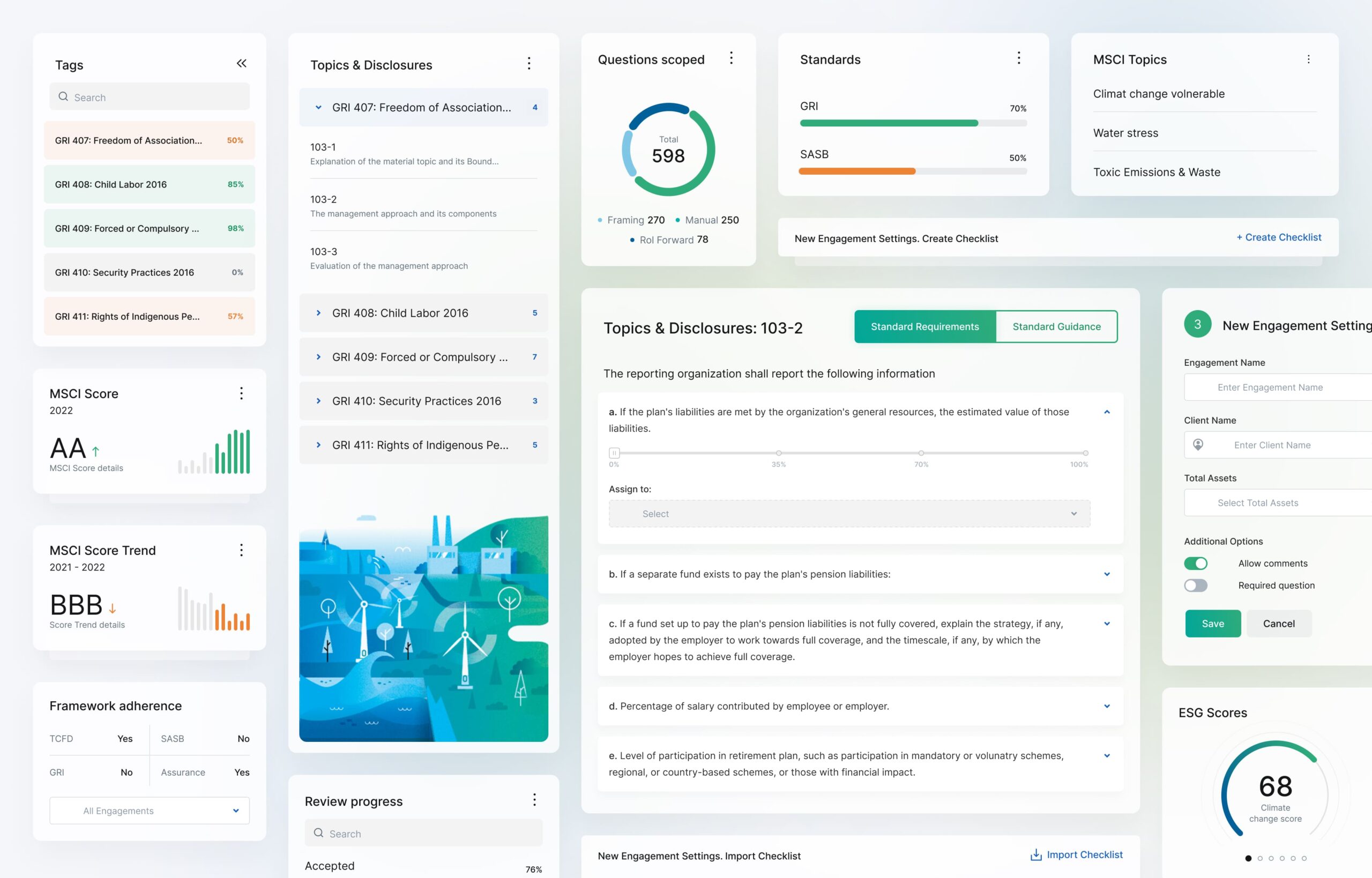Screen dimensions: 1372x878
Task: Collapse GRI 407: Freedom of Association section
Action: click(x=424, y=107)
